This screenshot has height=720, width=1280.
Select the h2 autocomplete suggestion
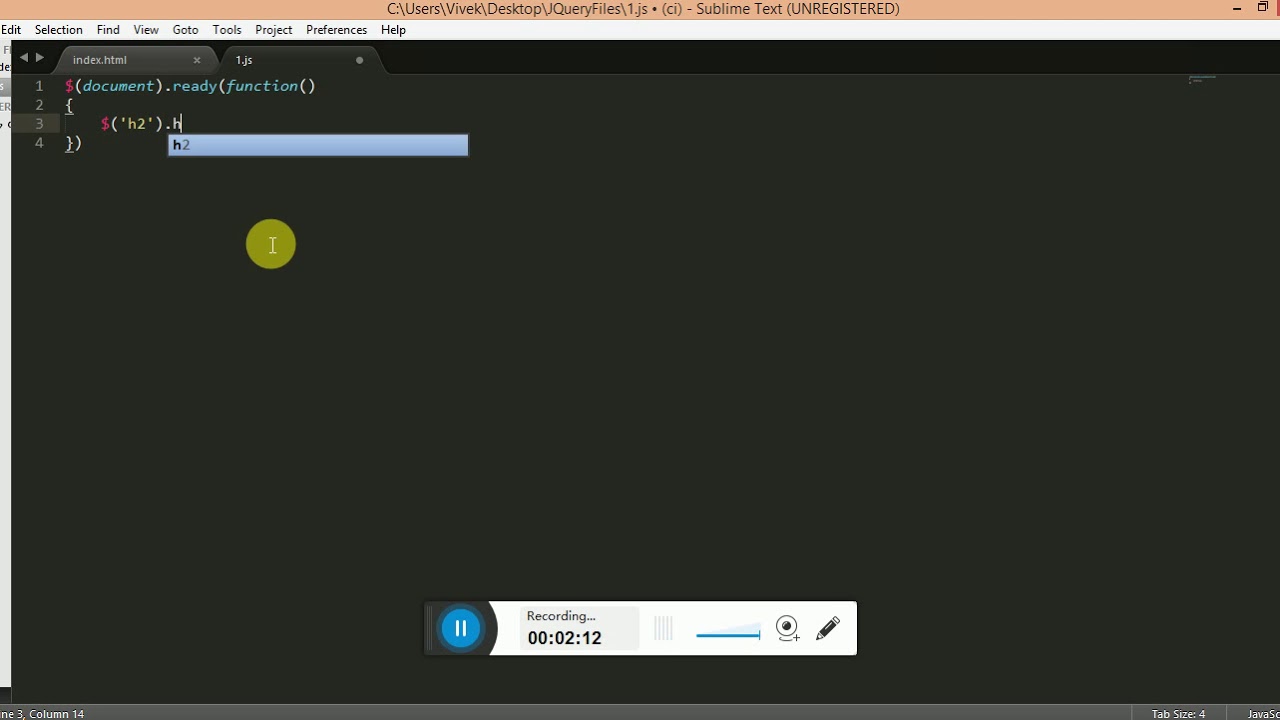318,145
